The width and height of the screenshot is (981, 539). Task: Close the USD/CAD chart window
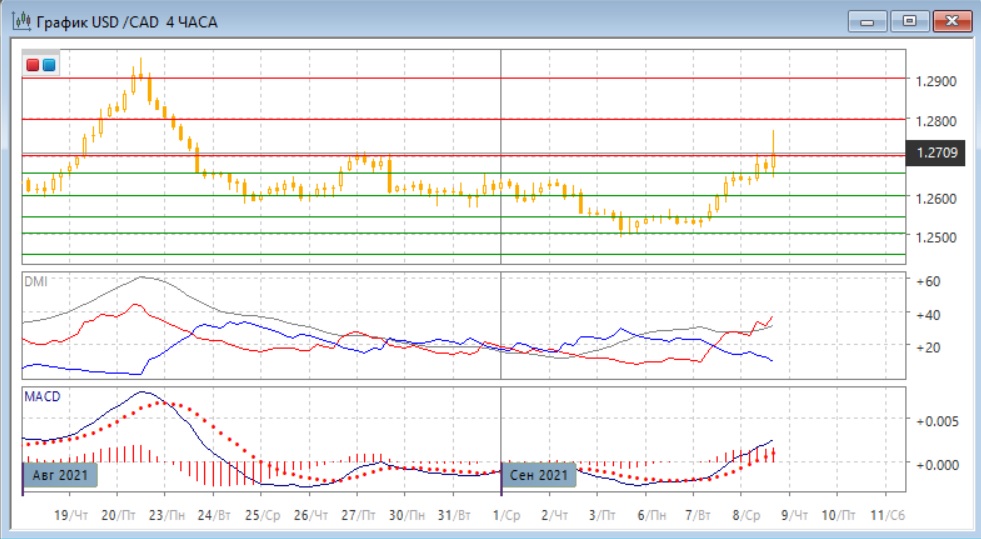coord(951,21)
